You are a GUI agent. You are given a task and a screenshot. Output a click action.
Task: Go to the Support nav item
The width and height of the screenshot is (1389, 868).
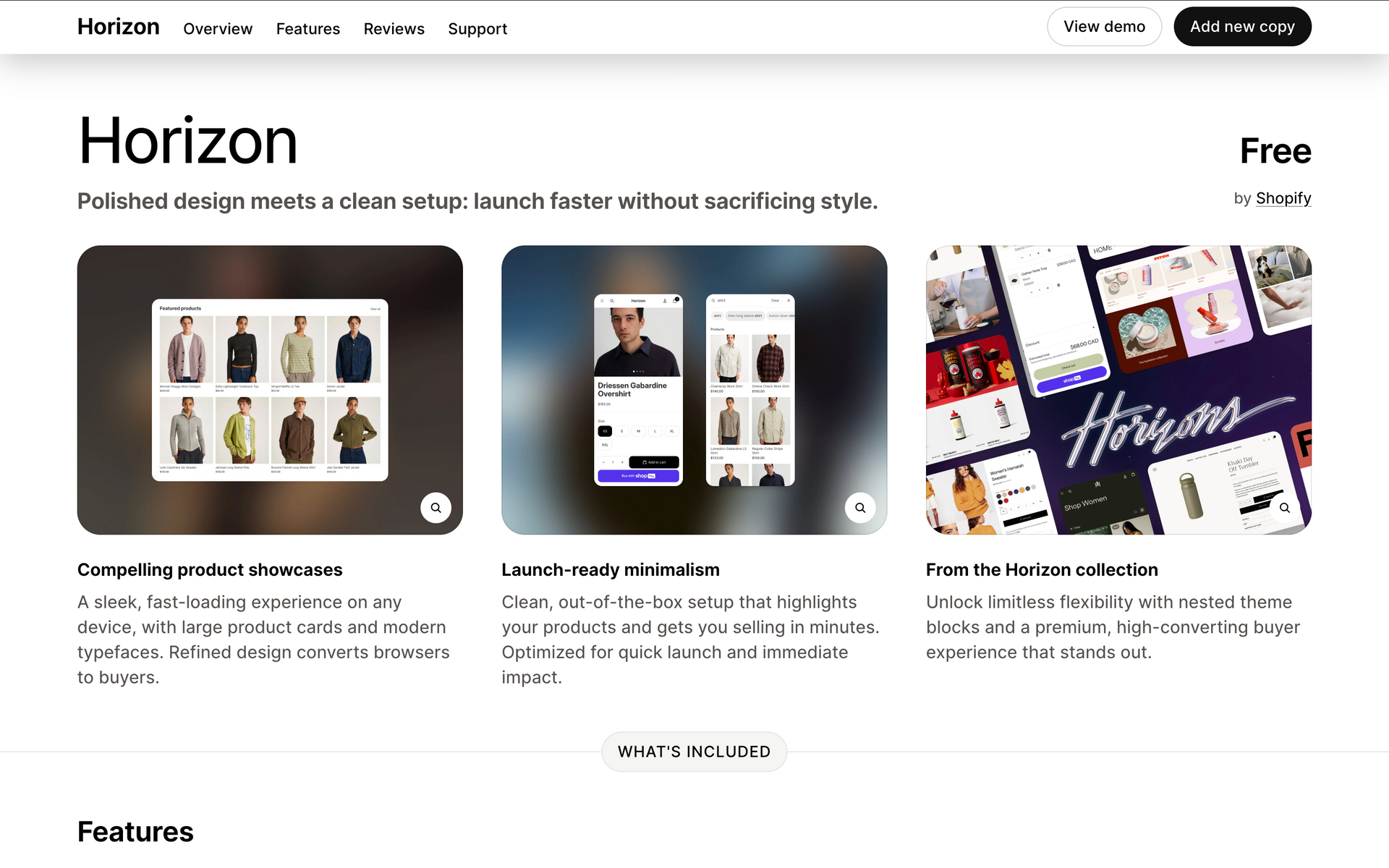click(477, 29)
